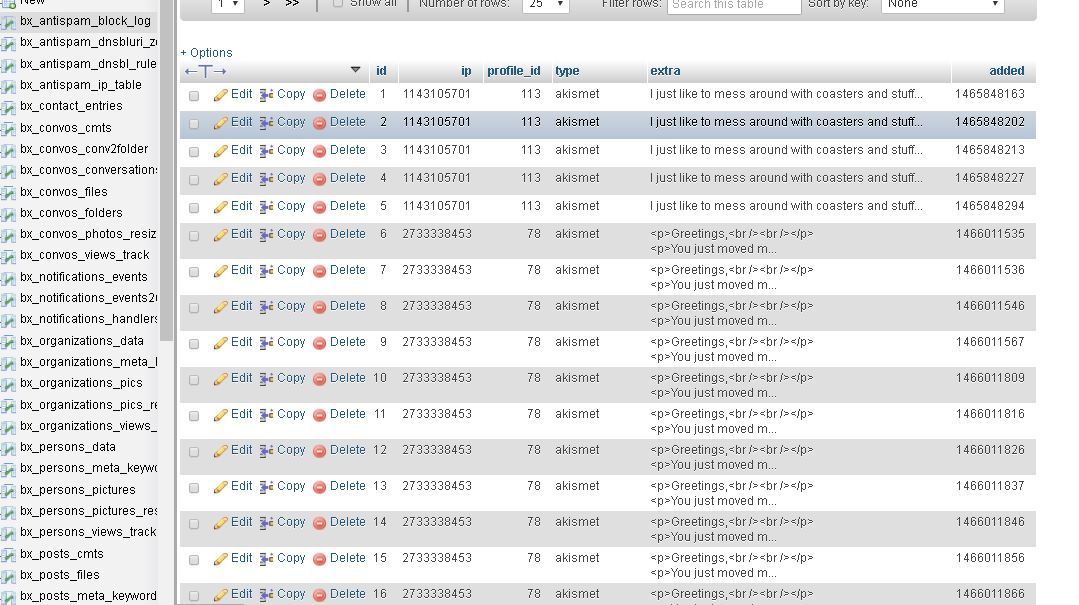The height and width of the screenshot is (605, 1079).
Task: Click the Delete icon for row 13
Action: [320, 487]
